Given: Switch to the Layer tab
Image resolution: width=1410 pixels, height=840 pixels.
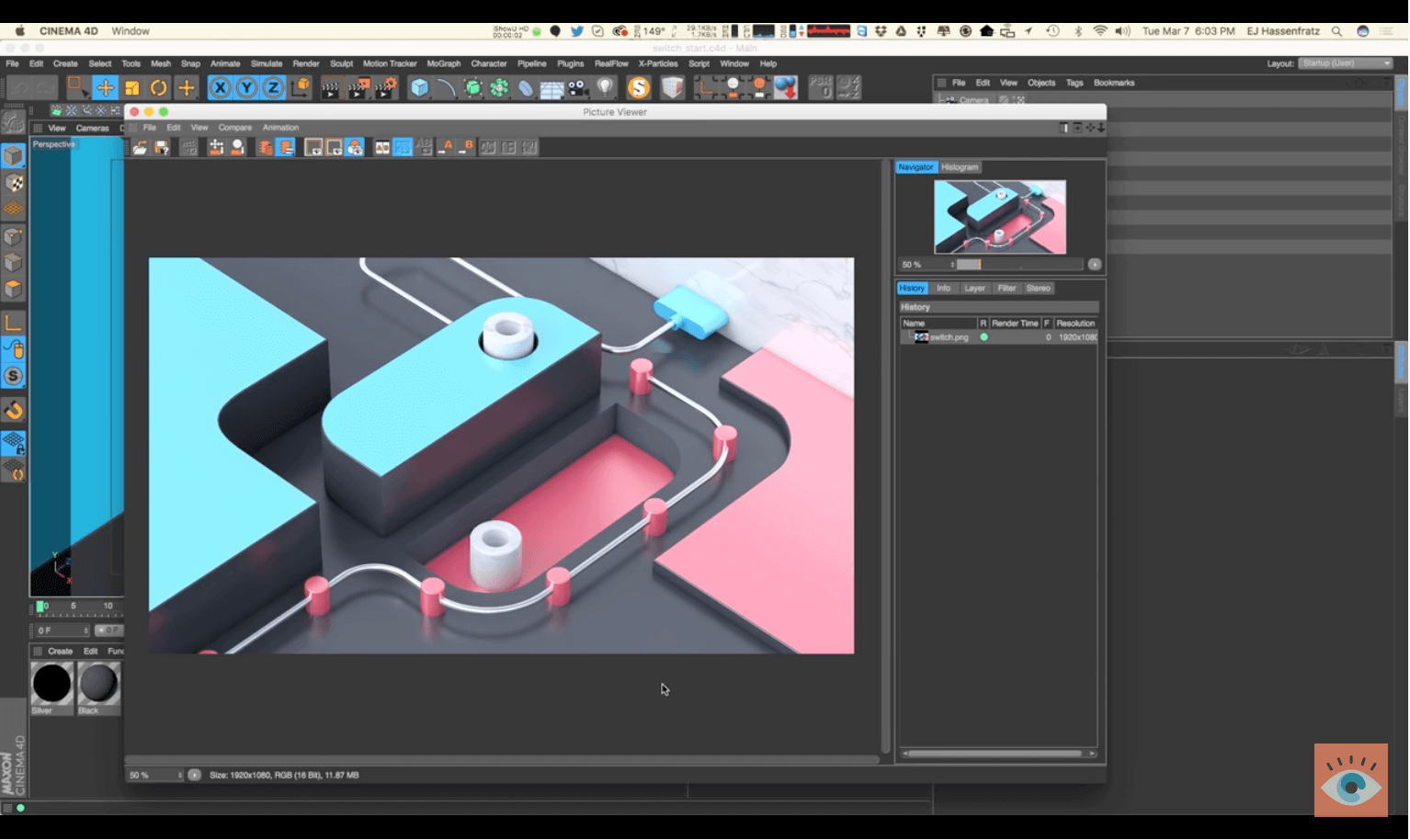Looking at the screenshot, I should [x=974, y=289].
